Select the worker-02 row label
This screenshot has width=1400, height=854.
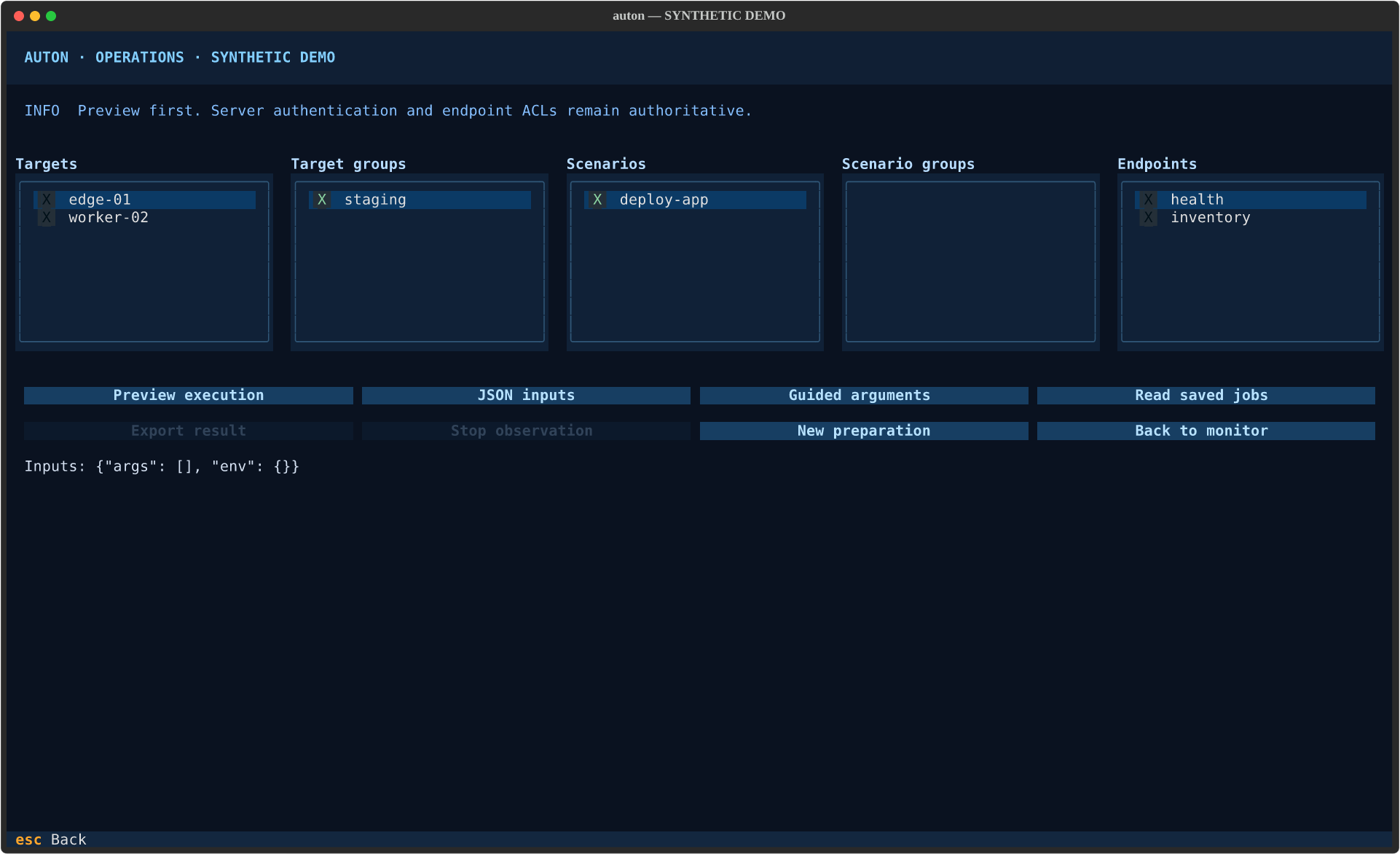(109, 218)
